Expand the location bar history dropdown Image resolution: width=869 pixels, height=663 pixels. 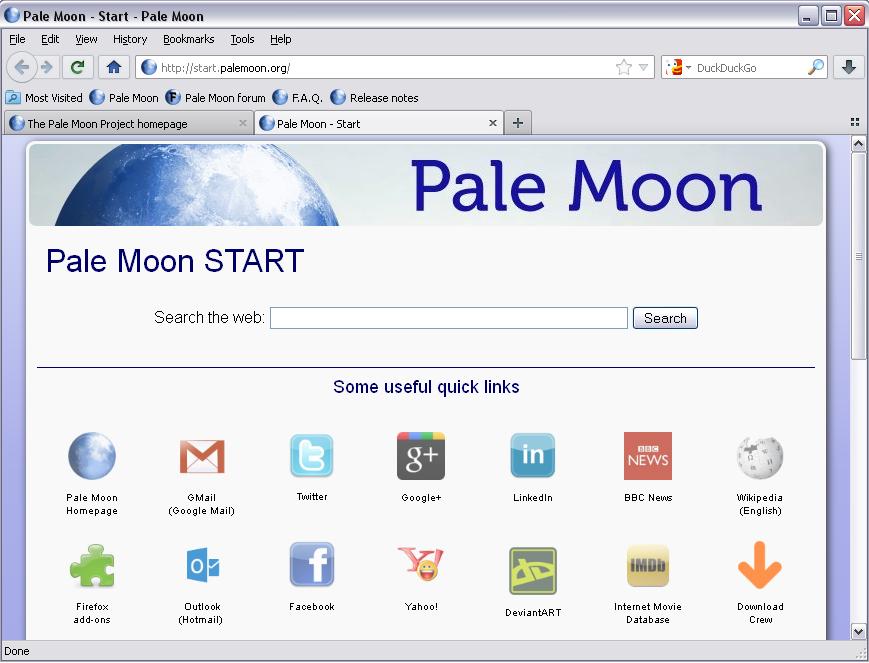[641, 67]
